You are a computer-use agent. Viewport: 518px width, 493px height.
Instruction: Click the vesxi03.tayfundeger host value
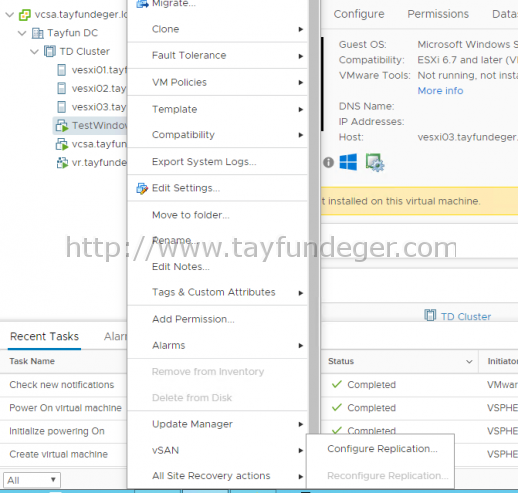467,137
